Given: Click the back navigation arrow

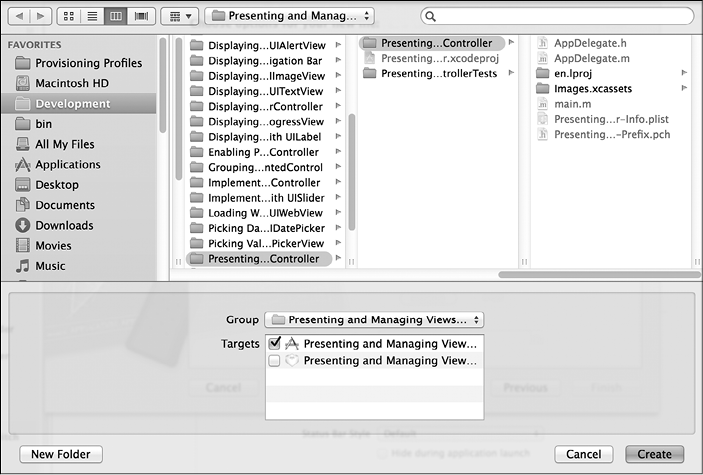Looking at the screenshot, I should [x=18, y=16].
